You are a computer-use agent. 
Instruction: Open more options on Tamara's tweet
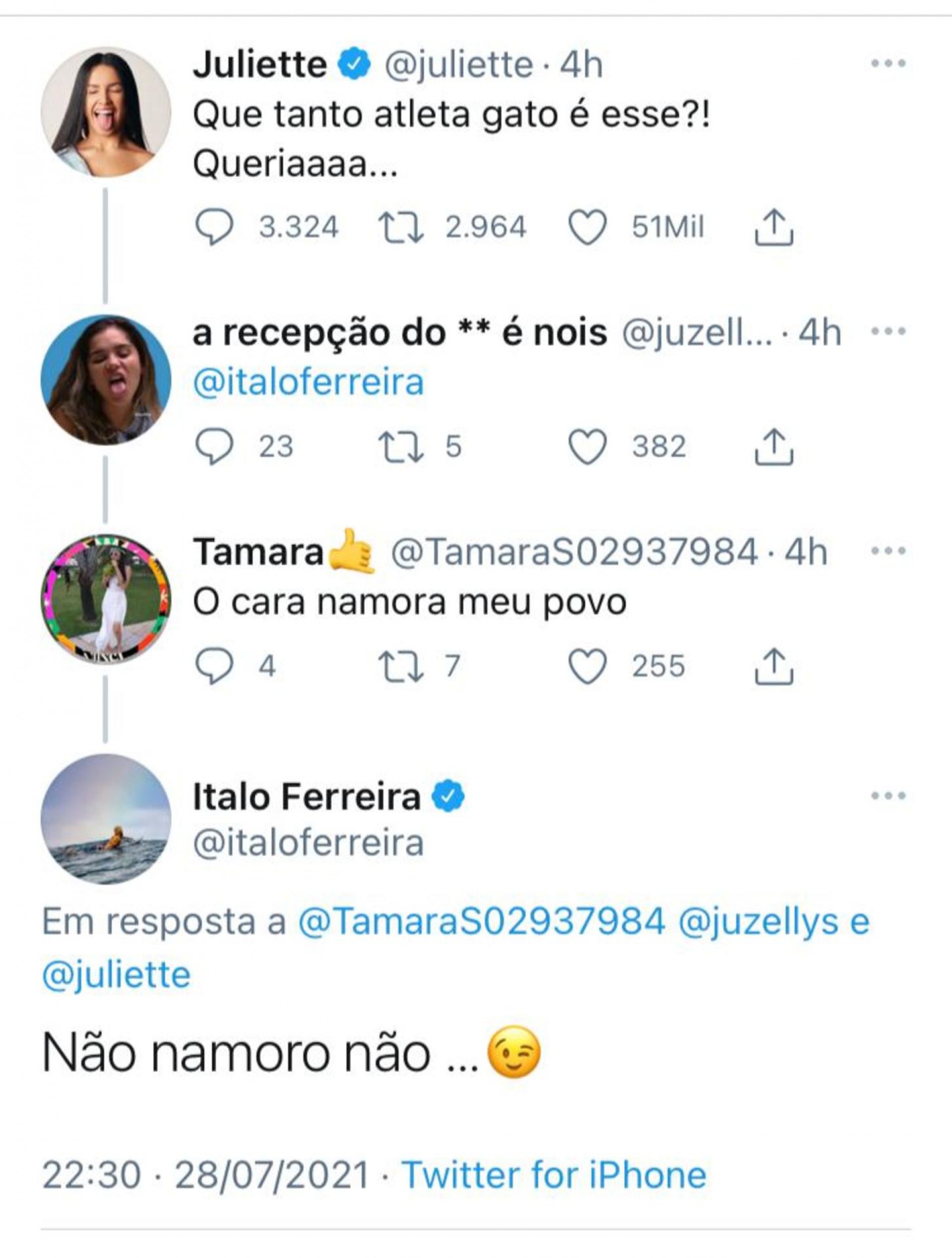(x=888, y=551)
